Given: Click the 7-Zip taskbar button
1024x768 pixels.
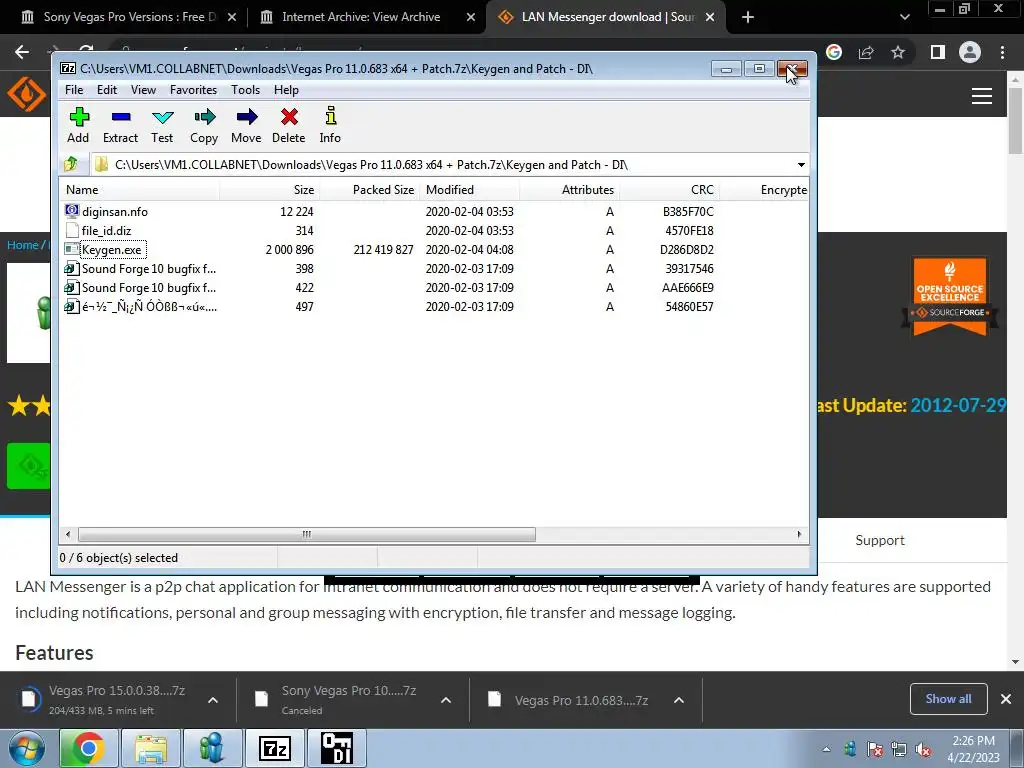Looking at the screenshot, I should click(274, 748).
